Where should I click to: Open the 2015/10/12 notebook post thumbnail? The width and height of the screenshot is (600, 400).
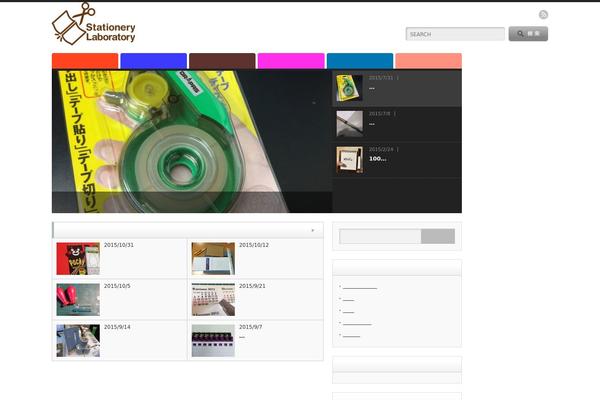[213, 258]
